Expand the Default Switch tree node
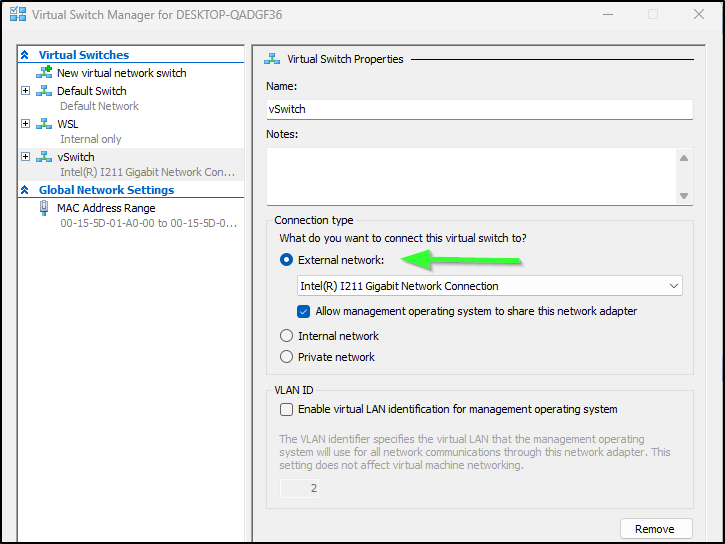725x544 pixels. click(x=25, y=91)
